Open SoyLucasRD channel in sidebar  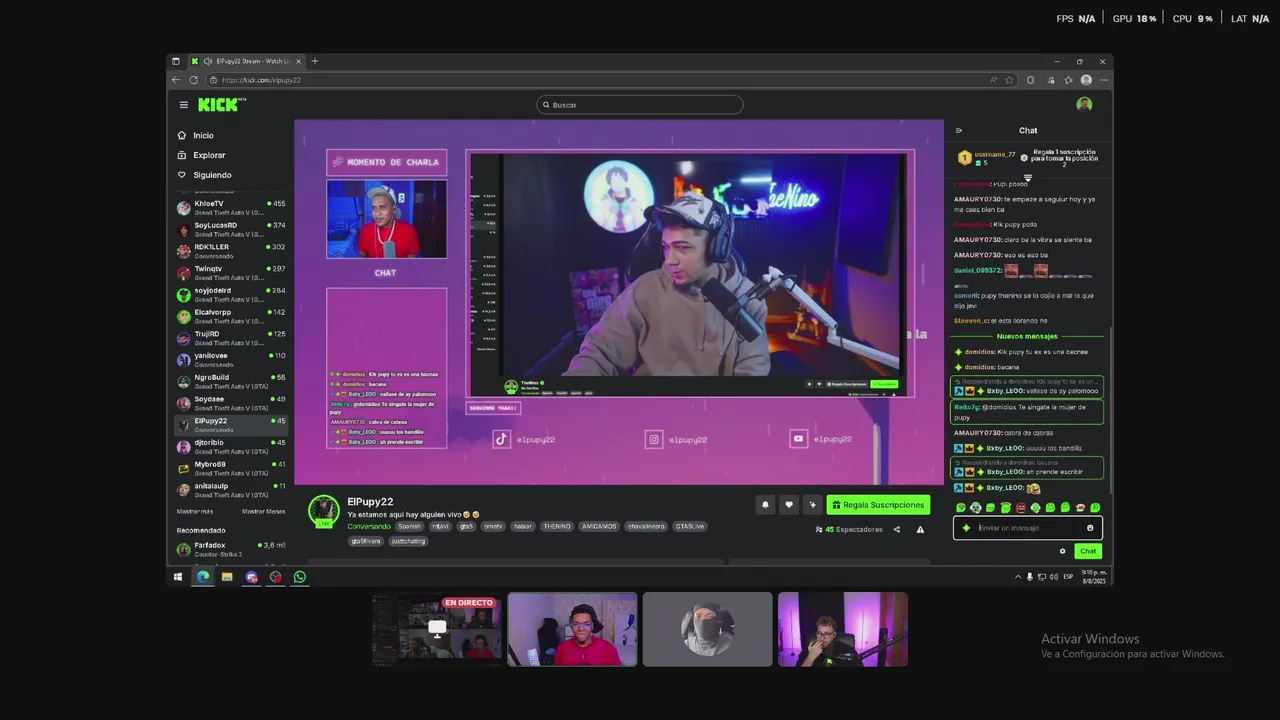pos(231,230)
